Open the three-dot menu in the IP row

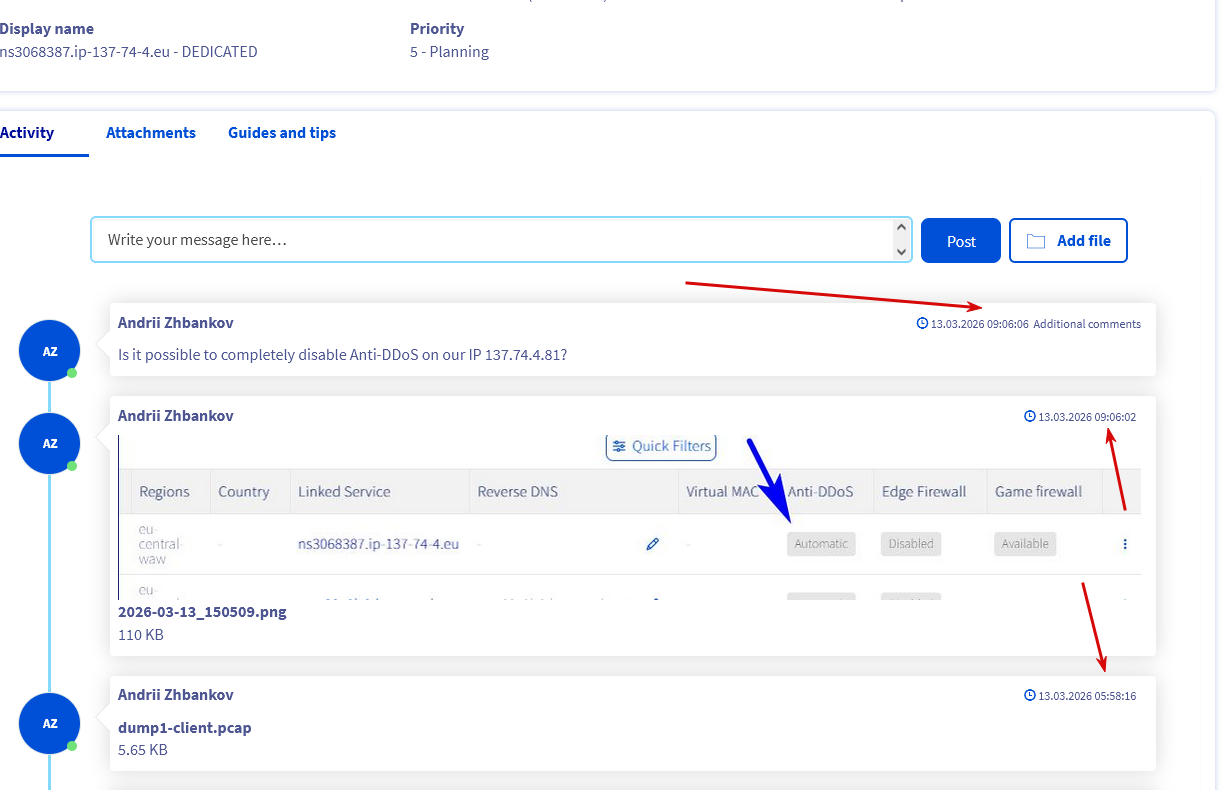pos(1125,544)
